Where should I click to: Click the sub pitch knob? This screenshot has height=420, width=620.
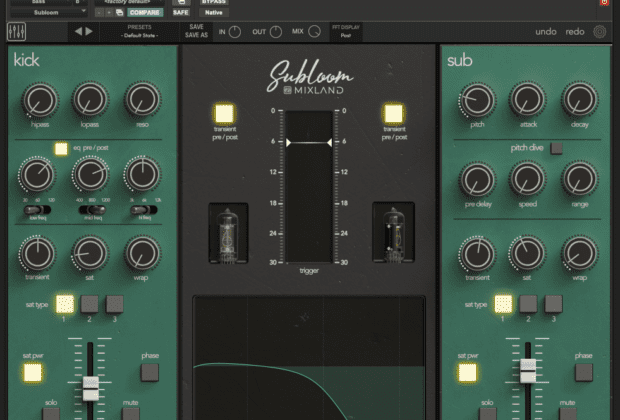tap(477, 100)
